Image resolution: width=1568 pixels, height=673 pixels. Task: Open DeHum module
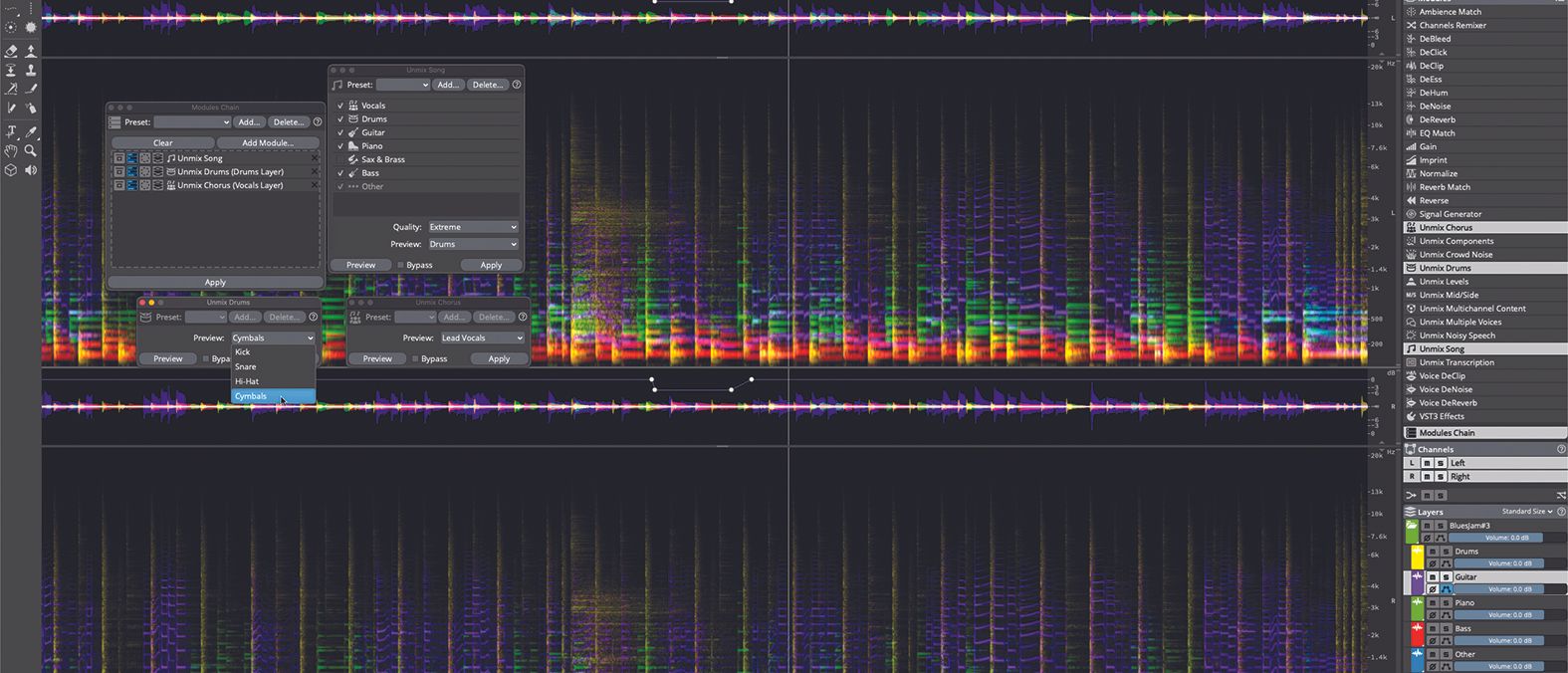point(1485,93)
